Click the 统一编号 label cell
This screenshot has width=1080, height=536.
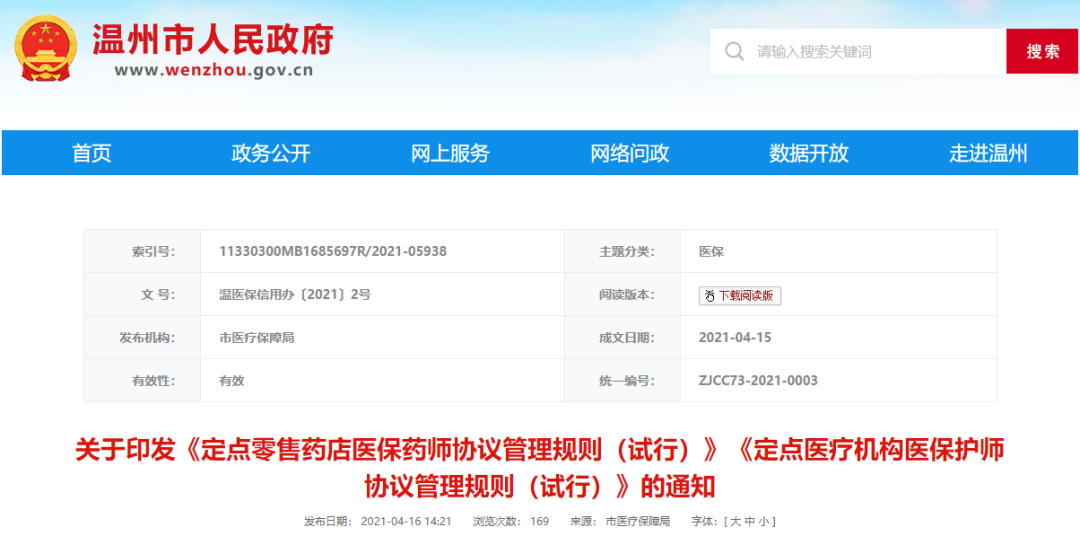point(623,380)
